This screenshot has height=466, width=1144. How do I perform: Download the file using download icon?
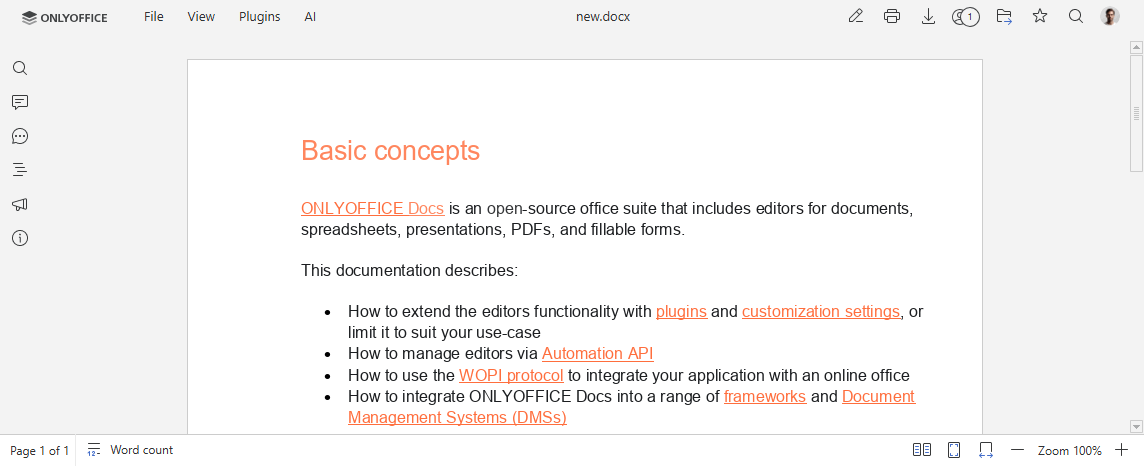(928, 16)
